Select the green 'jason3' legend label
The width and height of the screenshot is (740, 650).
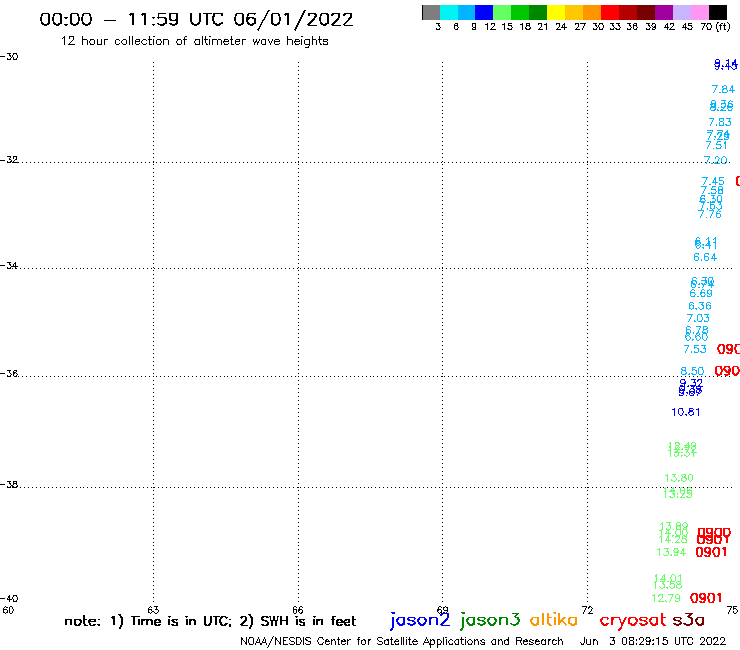pyautogui.click(x=490, y=620)
